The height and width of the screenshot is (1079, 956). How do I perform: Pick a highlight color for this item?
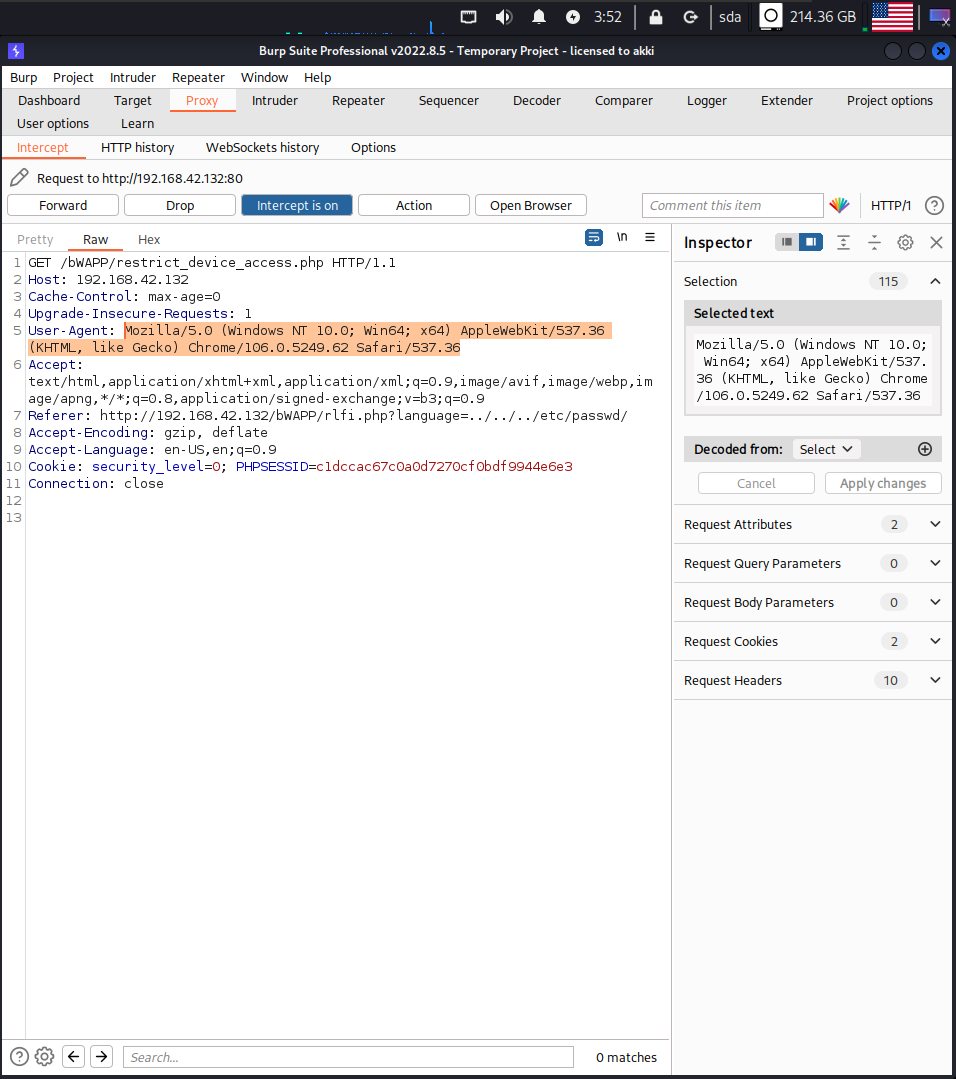click(839, 205)
